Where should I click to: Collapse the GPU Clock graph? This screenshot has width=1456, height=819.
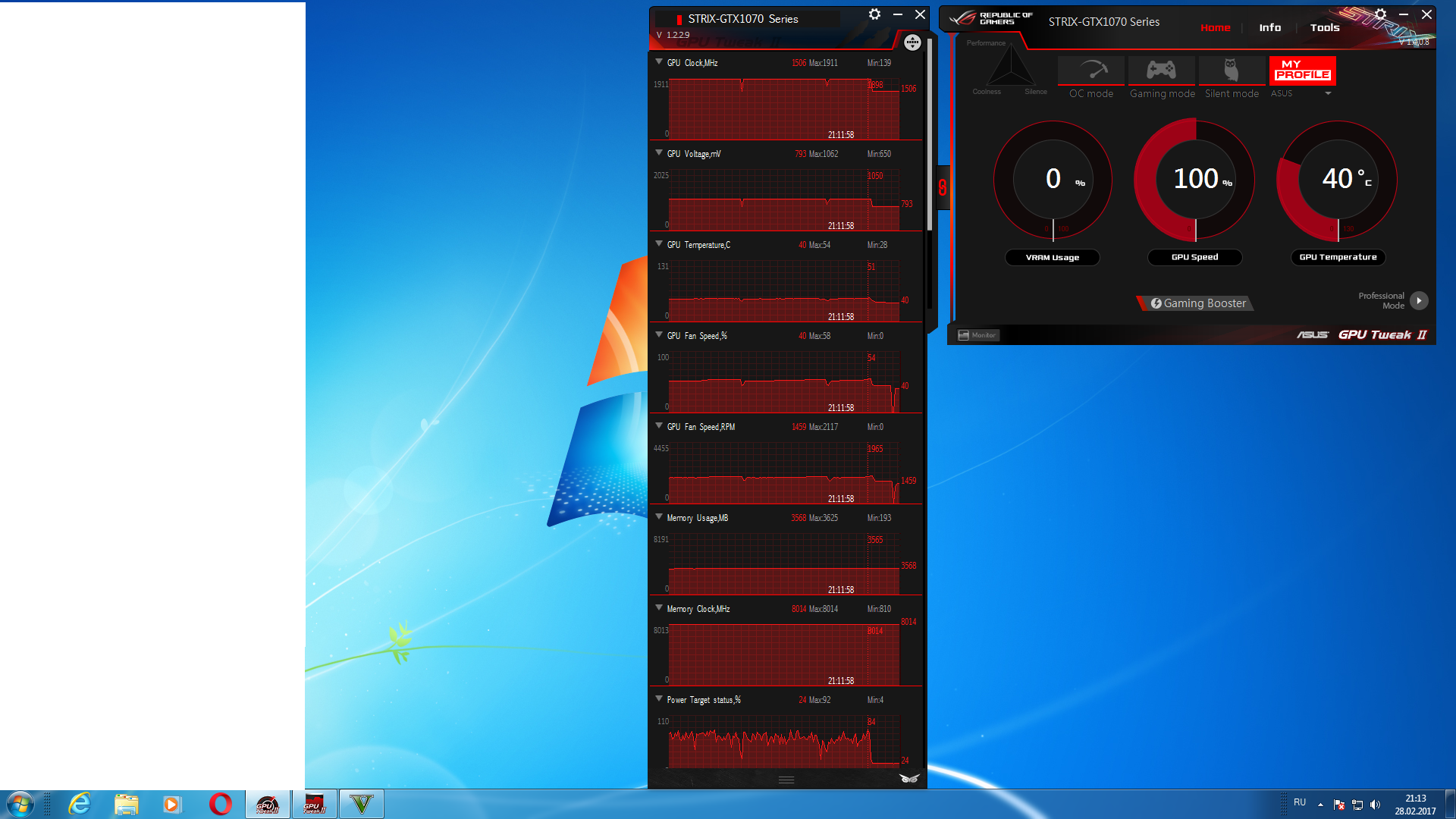pos(659,62)
